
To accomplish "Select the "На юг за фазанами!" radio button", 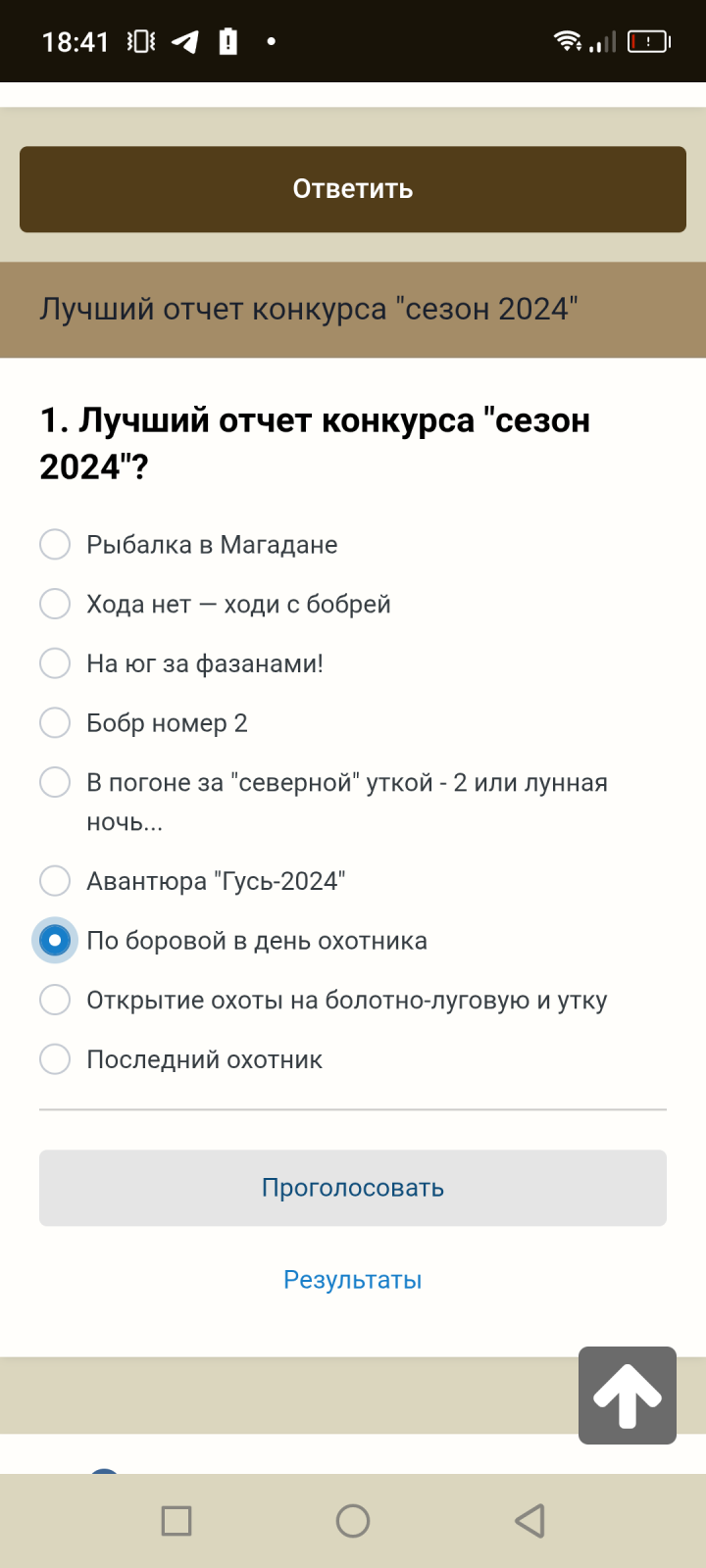I will click(x=55, y=663).
